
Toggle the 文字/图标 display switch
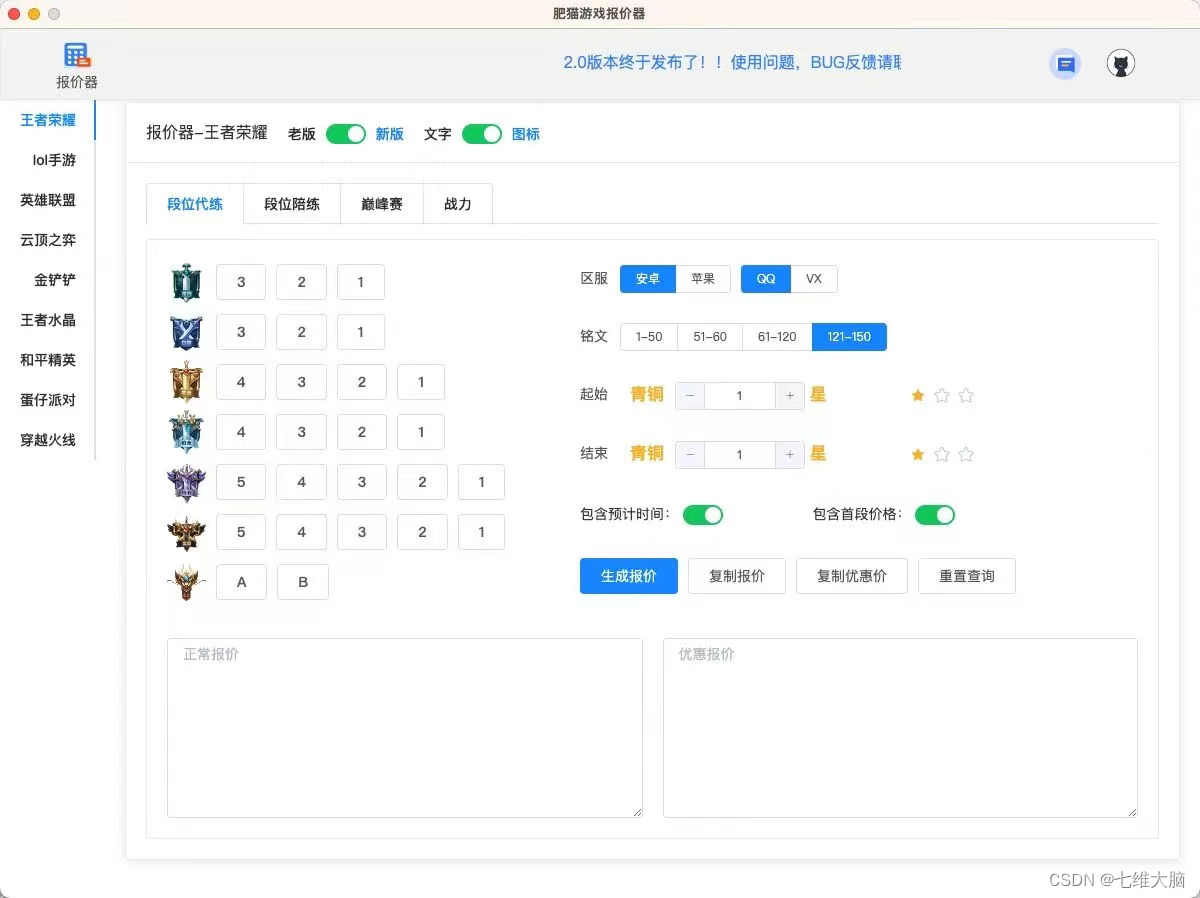click(482, 134)
